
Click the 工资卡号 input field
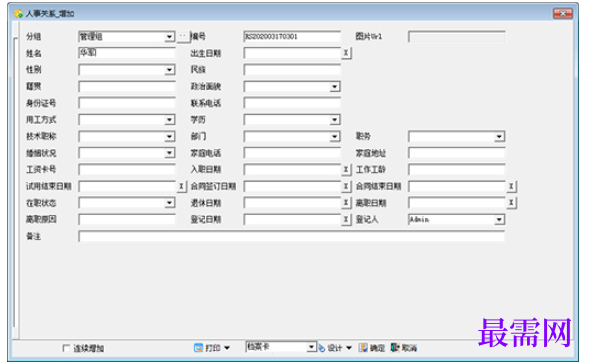tap(127, 169)
